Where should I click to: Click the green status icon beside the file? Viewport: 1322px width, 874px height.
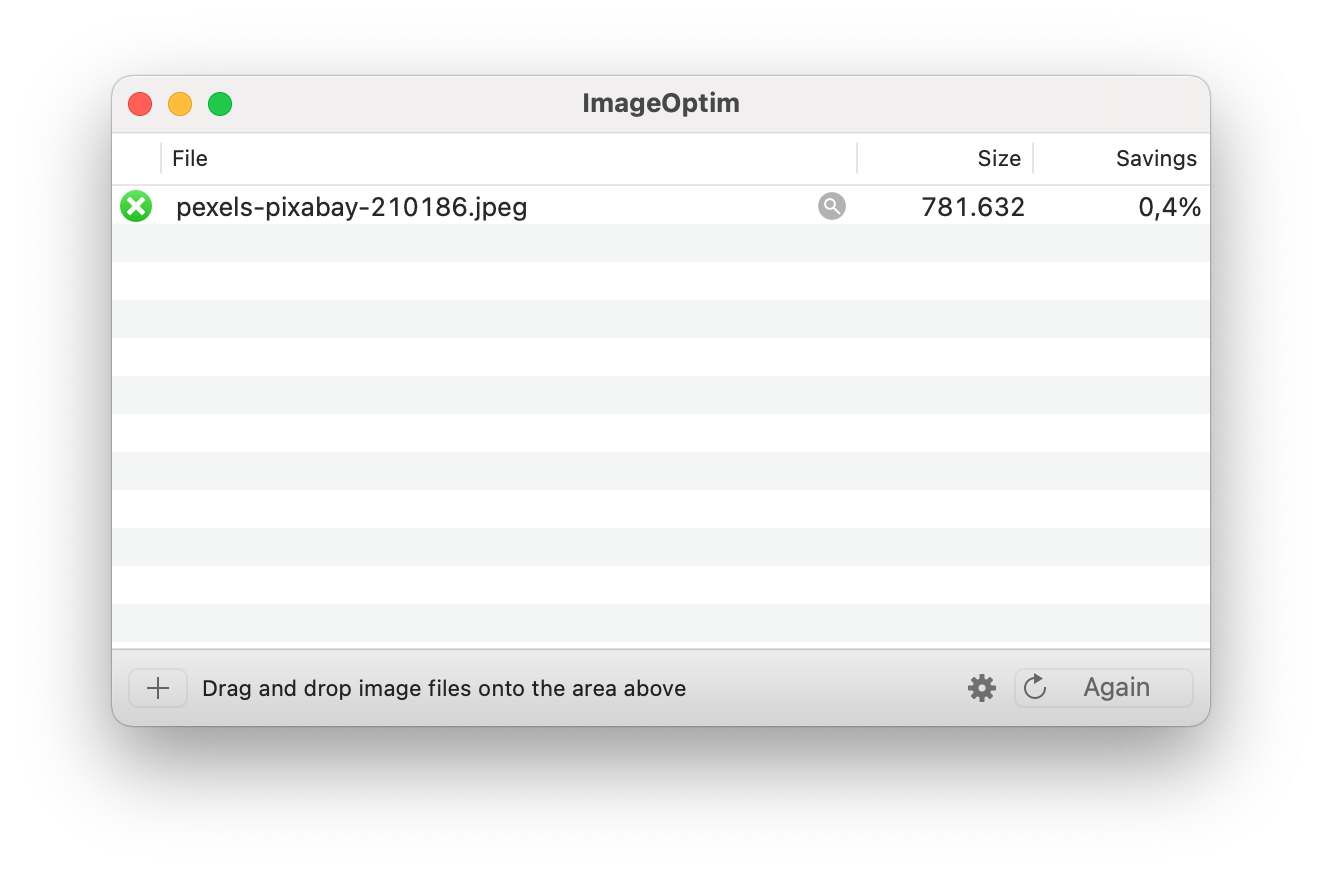click(x=136, y=207)
